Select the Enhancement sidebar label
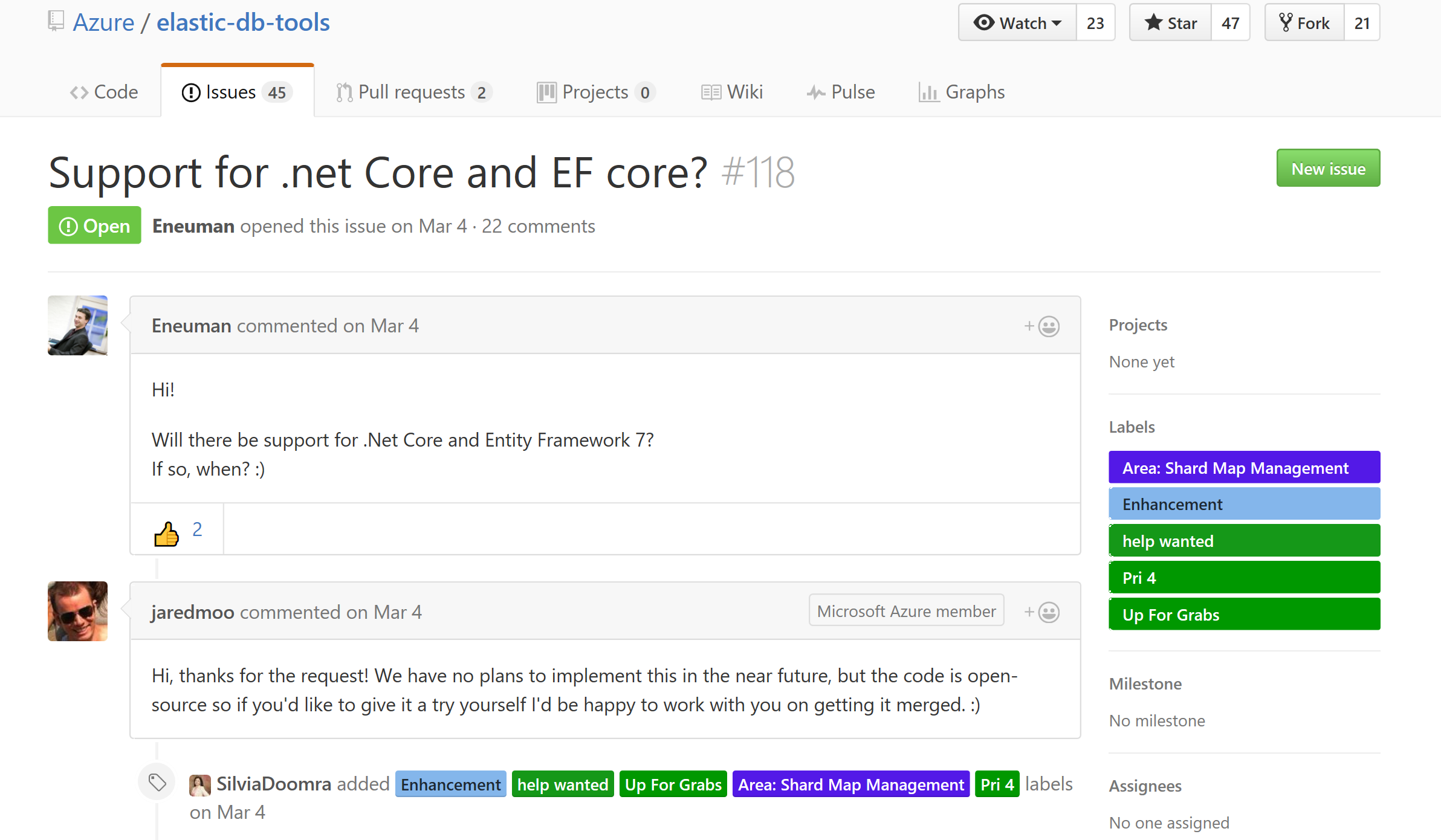The image size is (1441, 840). point(1244,504)
